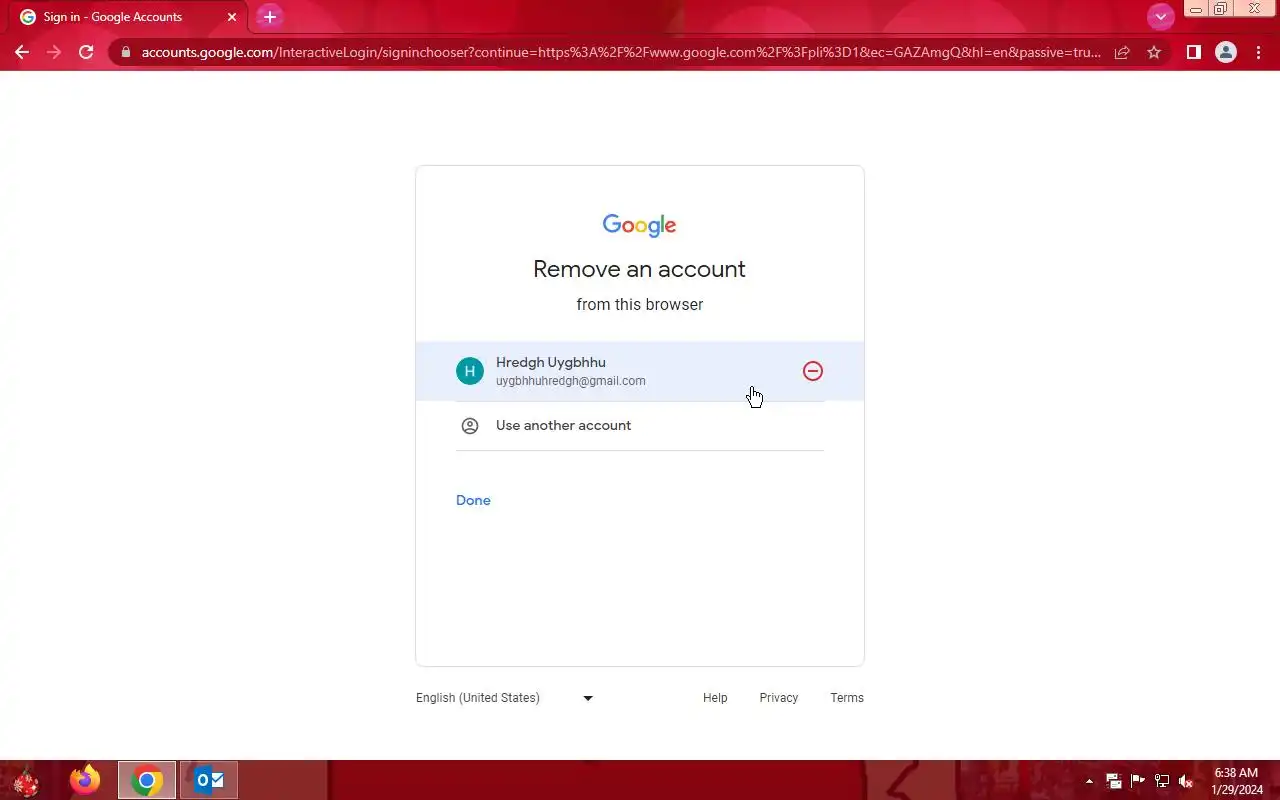Close the Sign in - Google Accounts tab
Image resolution: width=1280 pixels, height=800 pixels.
coord(232,17)
